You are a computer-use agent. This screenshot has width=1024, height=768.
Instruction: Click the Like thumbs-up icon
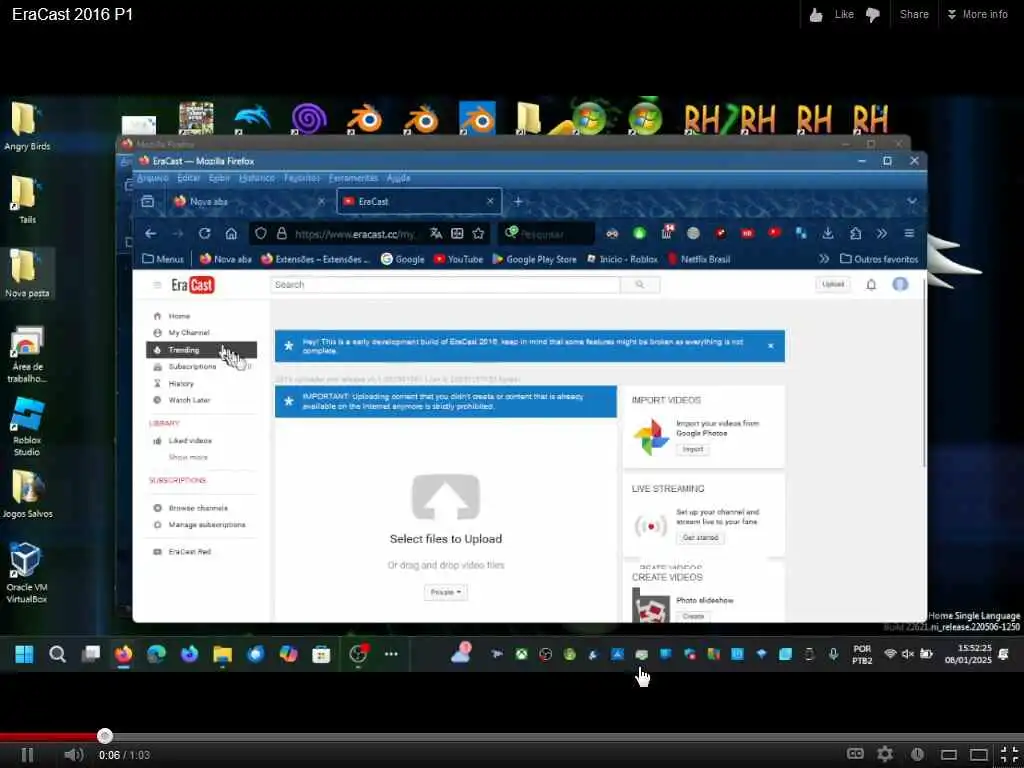816,15
